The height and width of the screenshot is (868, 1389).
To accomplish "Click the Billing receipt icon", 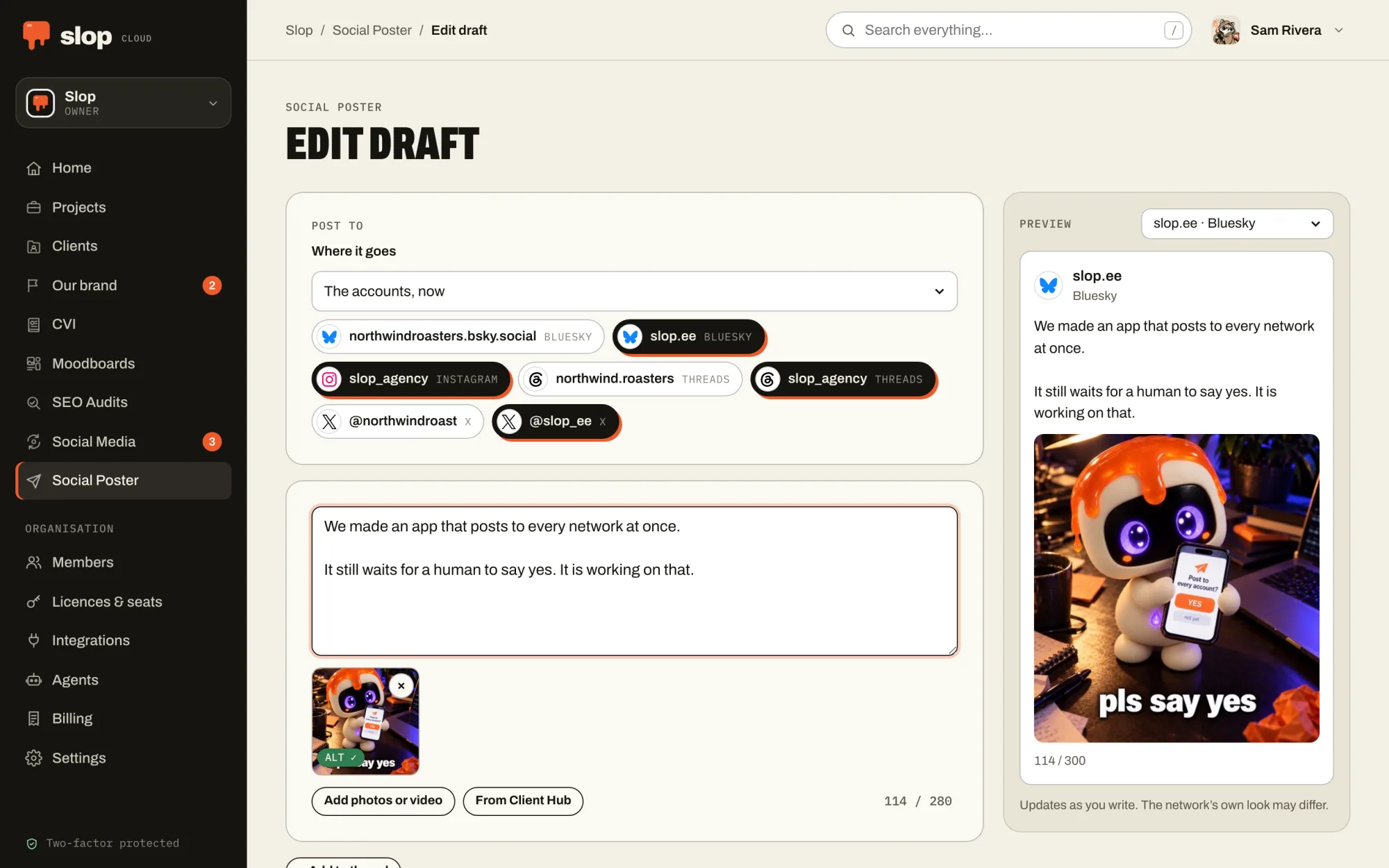I will coord(33,719).
